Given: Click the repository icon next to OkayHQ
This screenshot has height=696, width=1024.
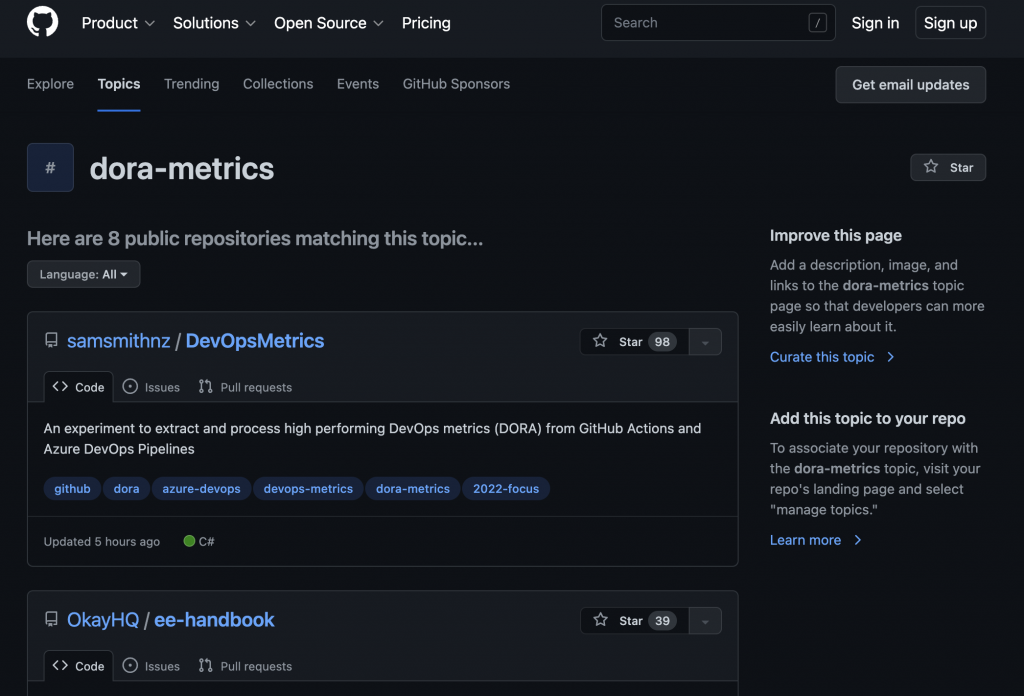Looking at the screenshot, I should pos(51,619).
